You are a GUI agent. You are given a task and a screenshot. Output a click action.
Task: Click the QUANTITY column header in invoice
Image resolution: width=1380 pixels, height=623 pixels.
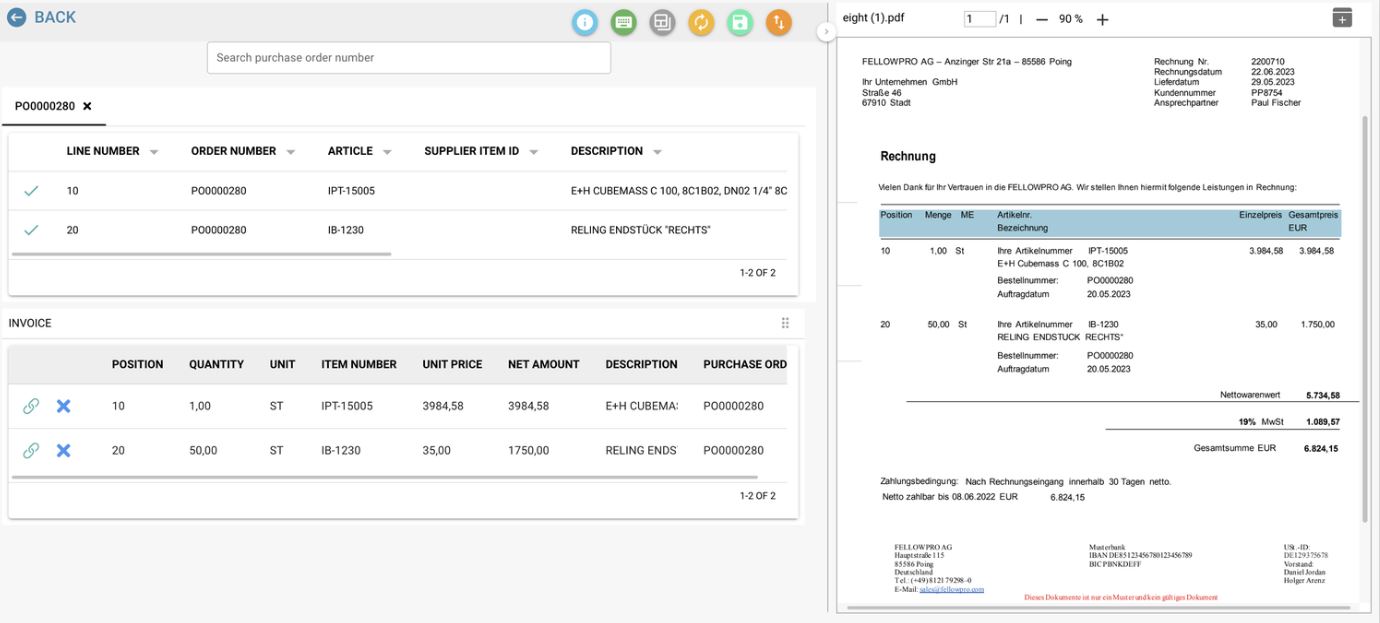click(217, 365)
